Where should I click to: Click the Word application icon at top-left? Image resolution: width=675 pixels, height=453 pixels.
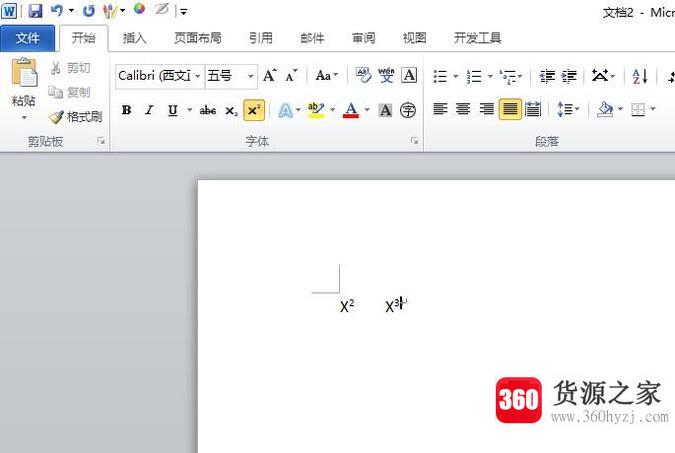pos(9,10)
